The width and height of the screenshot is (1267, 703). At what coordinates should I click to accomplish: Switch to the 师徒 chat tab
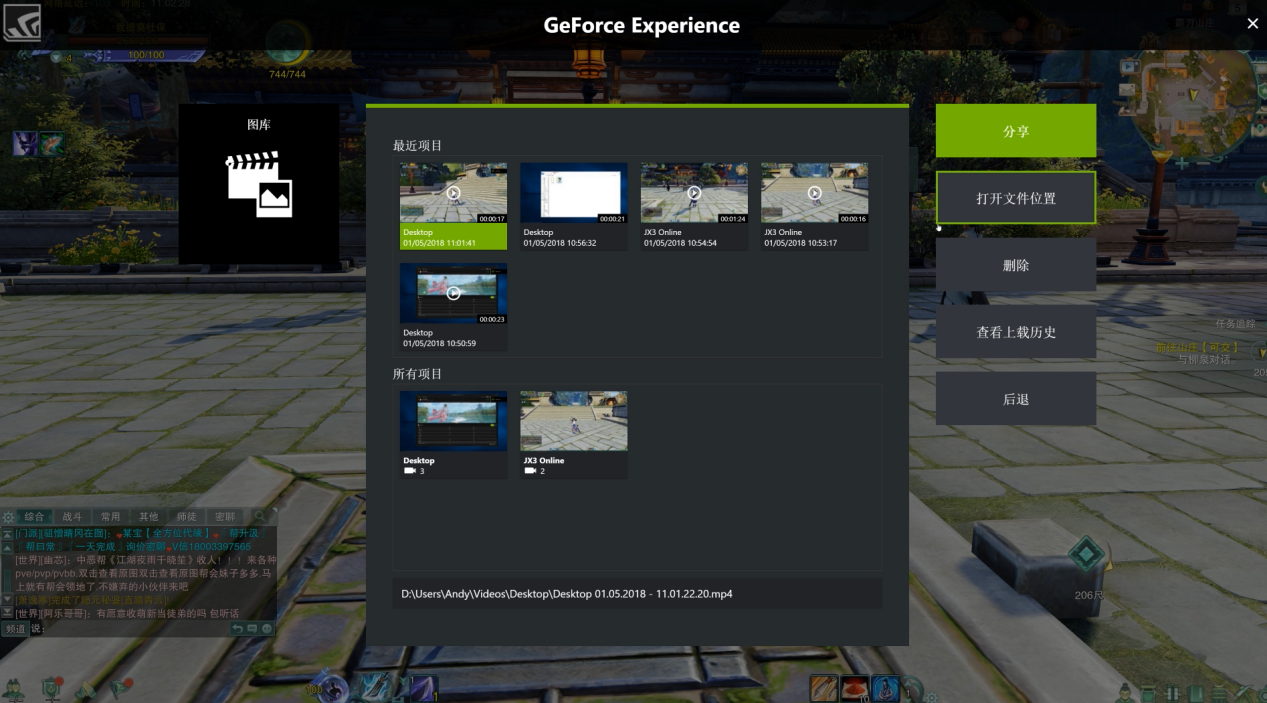pos(187,517)
